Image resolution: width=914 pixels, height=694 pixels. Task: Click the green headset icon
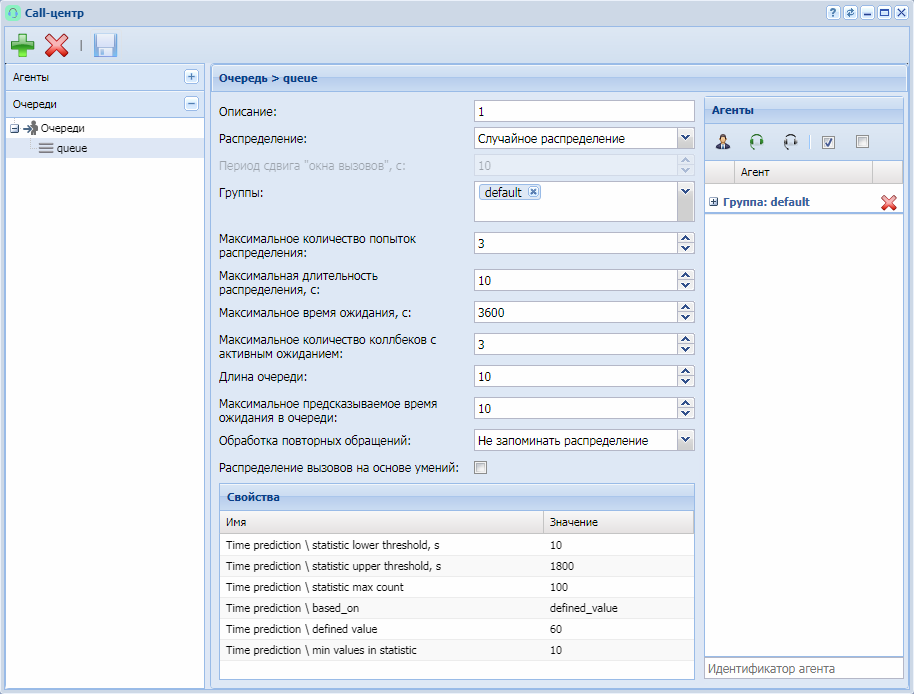[x=757, y=142]
